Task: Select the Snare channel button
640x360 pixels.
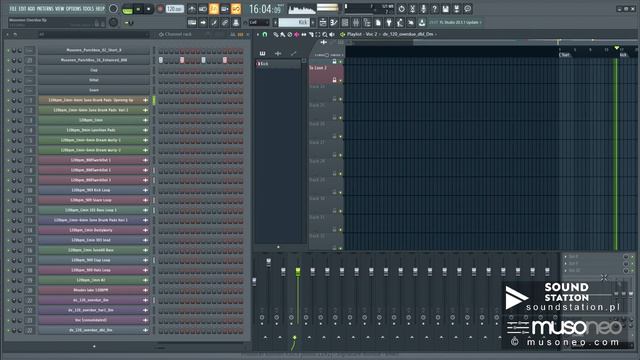Action: [94, 90]
